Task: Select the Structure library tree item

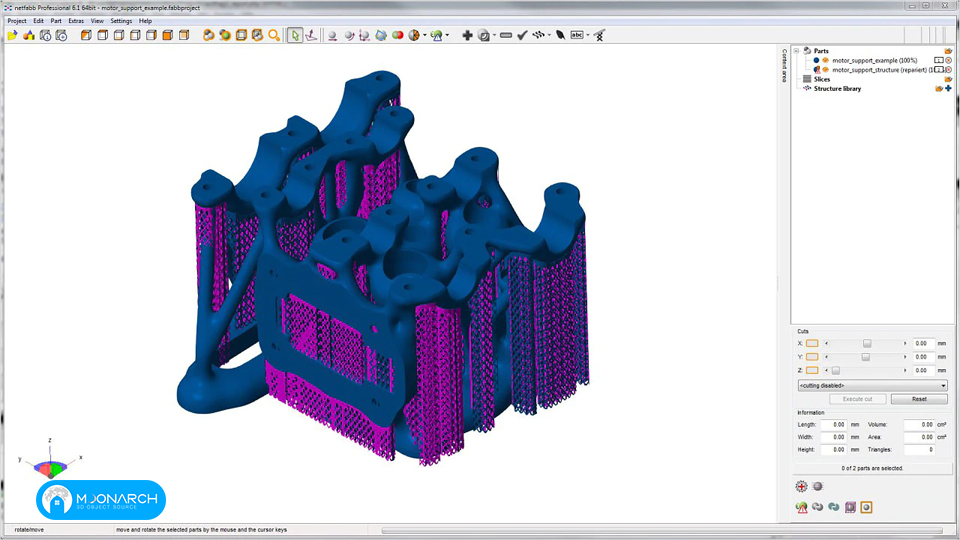Action: [837, 89]
